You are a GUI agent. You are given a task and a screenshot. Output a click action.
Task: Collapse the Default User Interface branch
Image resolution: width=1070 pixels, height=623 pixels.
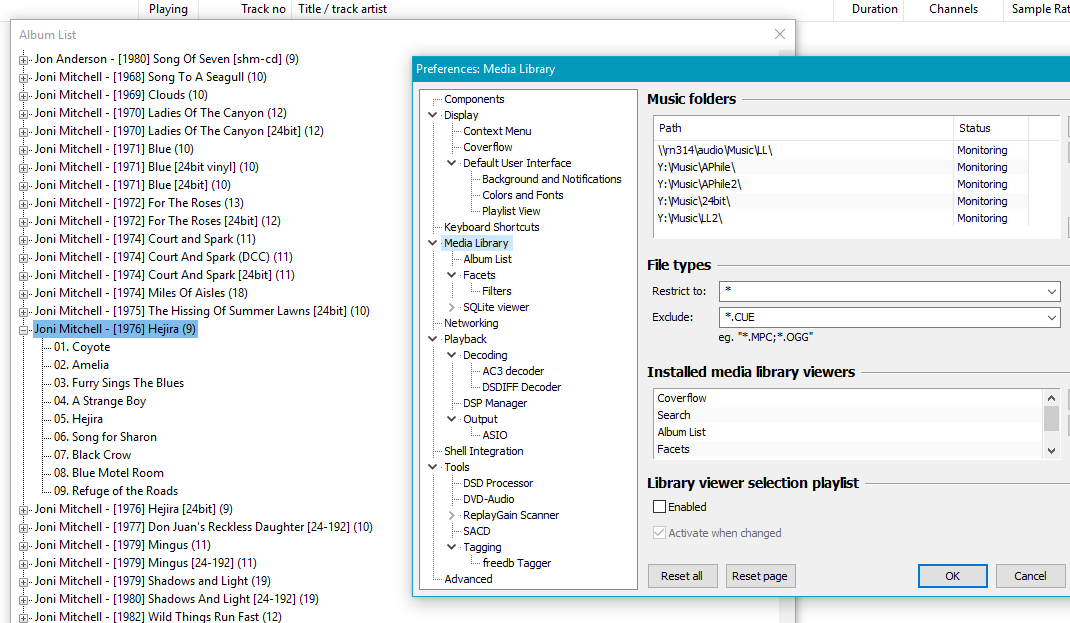click(x=452, y=162)
